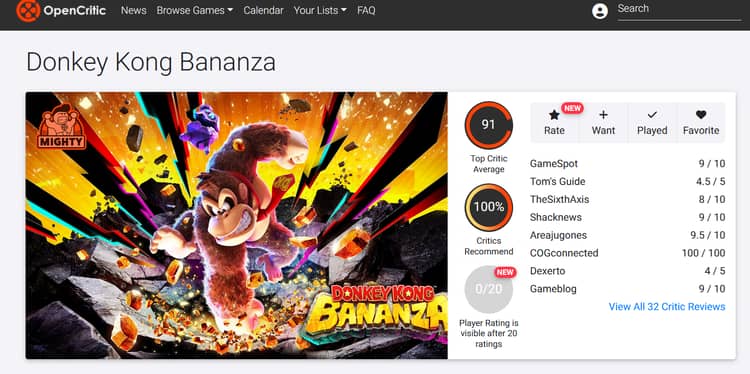
Task: Toggle the heart Favorite button
Action: tap(701, 115)
